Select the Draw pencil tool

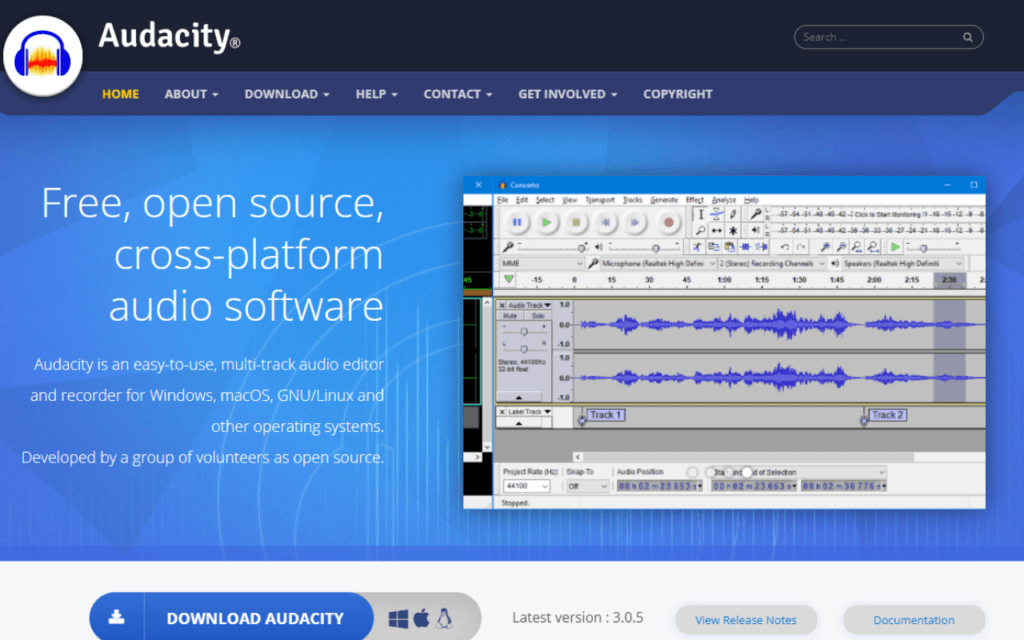(733, 214)
